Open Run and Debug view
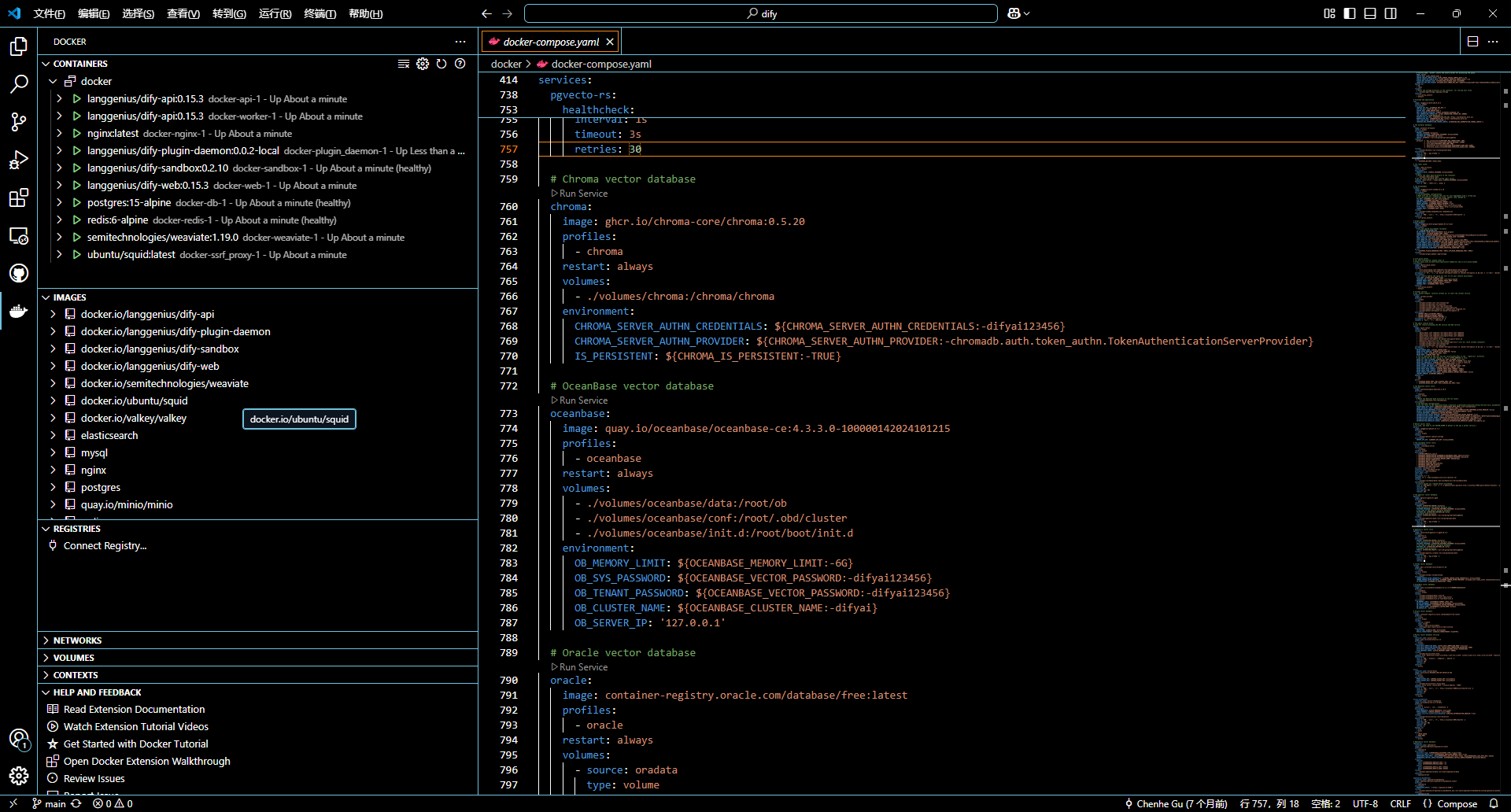The height and width of the screenshot is (812, 1511). 19,160
